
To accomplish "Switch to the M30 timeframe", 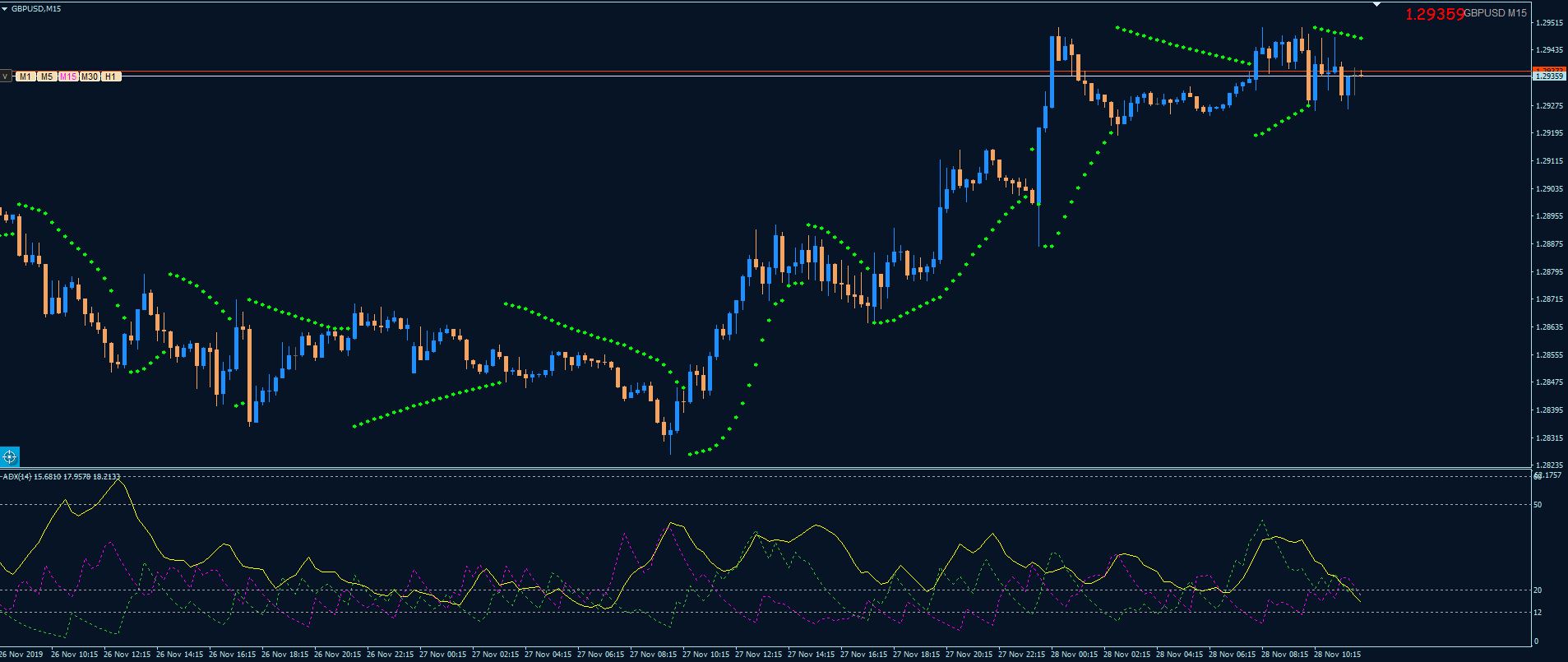I will pos(90,76).
